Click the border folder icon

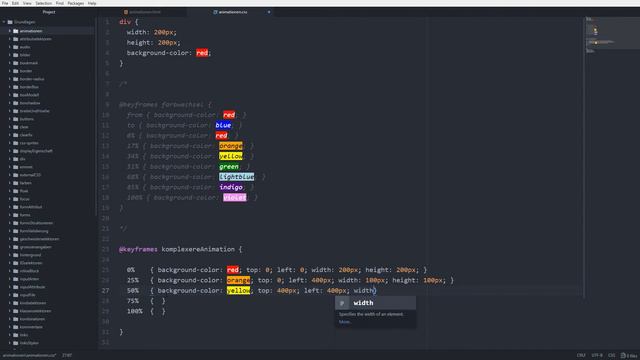(x=16, y=71)
